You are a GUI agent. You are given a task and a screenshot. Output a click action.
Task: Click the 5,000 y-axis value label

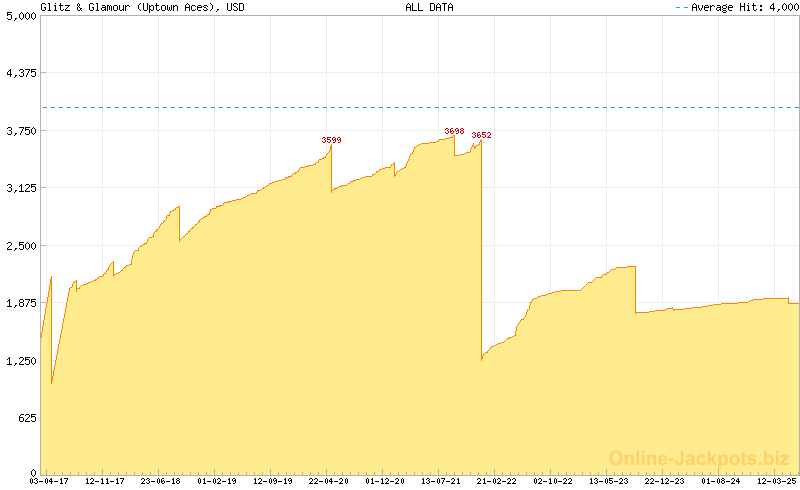20,16
